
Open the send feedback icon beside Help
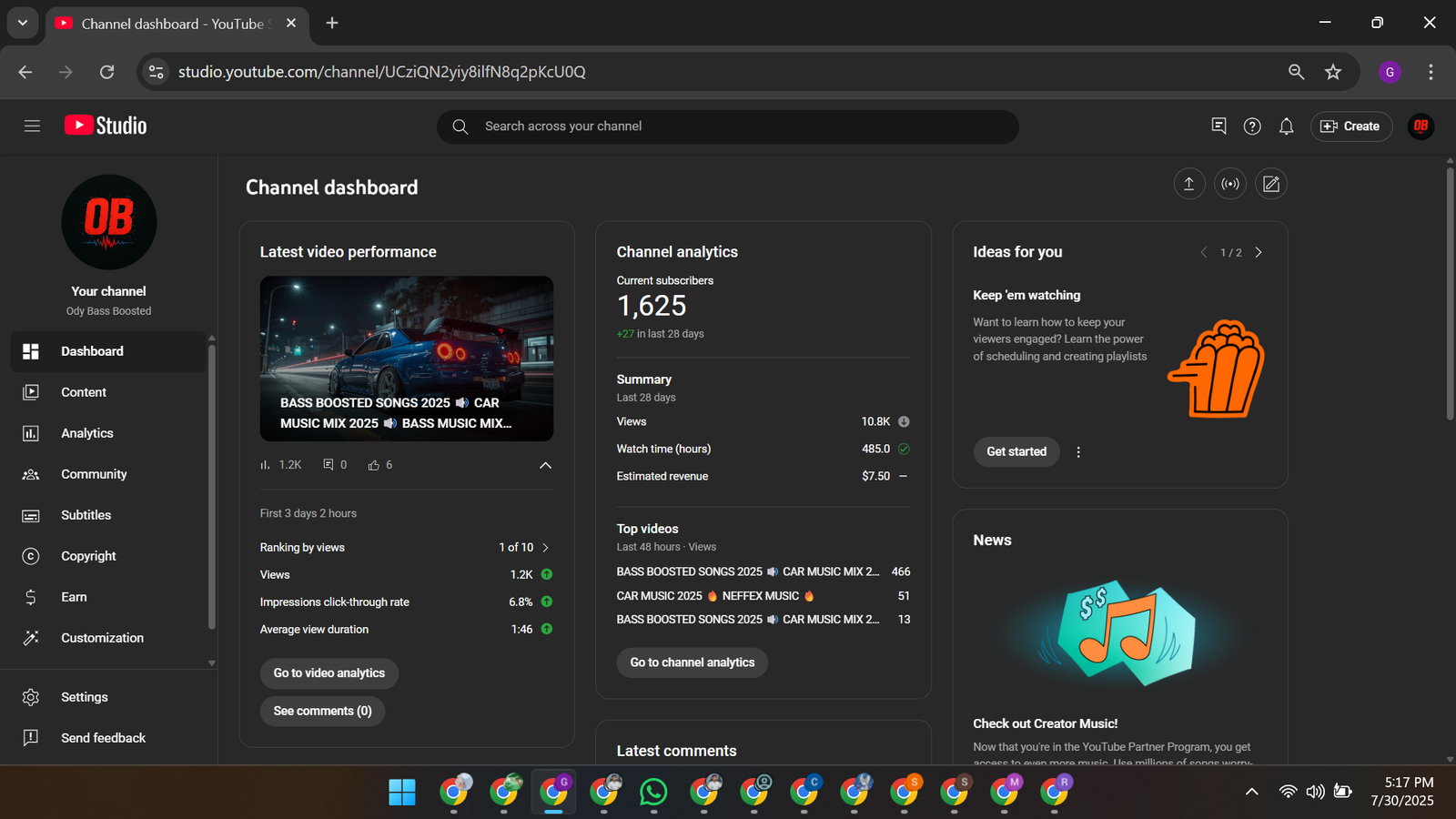(1219, 126)
